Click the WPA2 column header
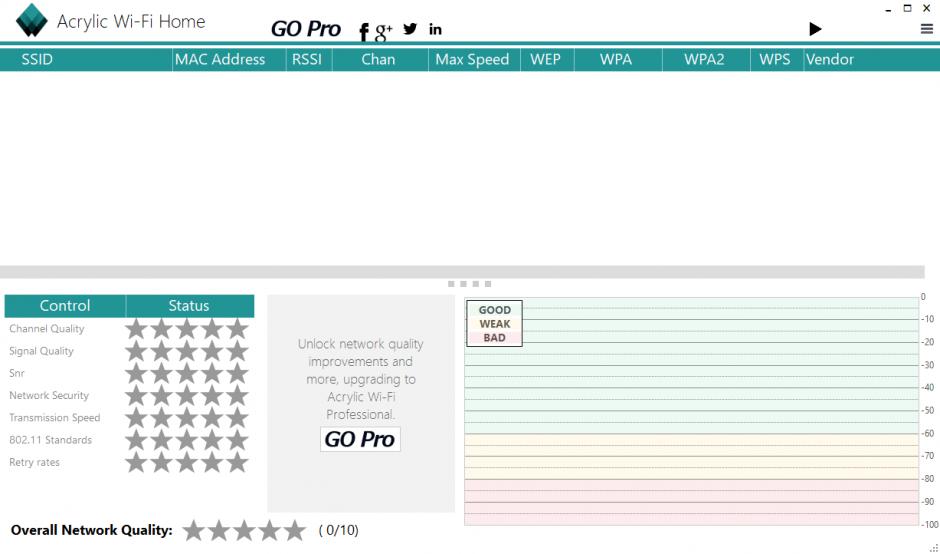Viewport: 940px width, 554px height. 706,59
